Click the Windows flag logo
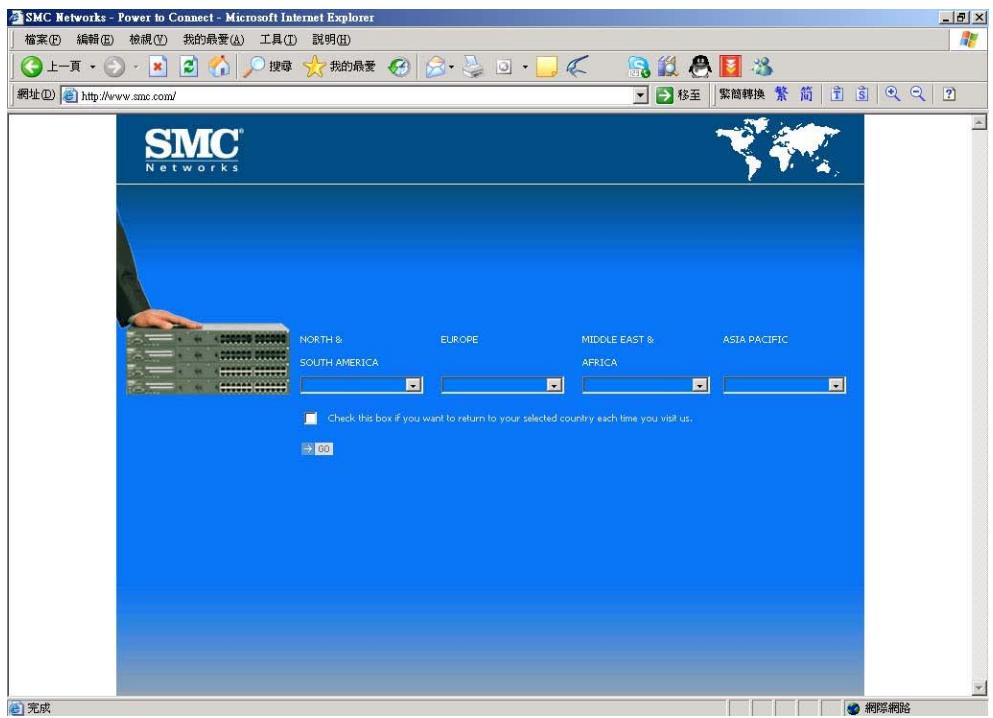Viewport: 993px width, 718px height. click(x=969, y=39)
